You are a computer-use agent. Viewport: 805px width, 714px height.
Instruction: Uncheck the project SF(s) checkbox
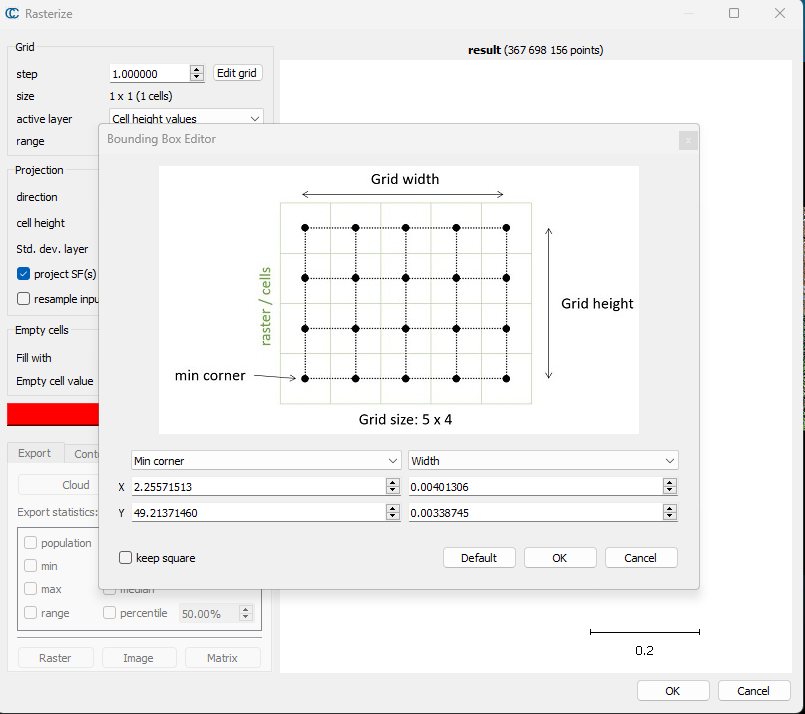(24, 274)
